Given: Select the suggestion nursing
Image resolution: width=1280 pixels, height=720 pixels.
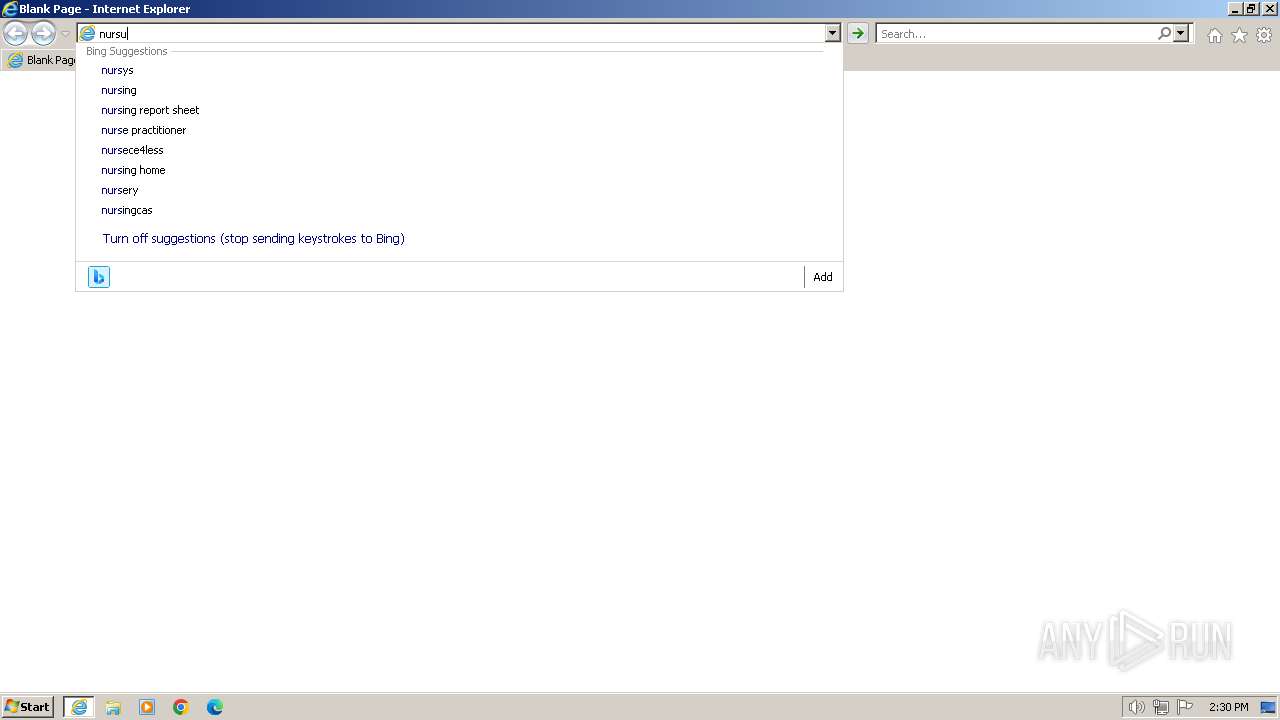Looking at the screenshot, I should tap(119, 90).
